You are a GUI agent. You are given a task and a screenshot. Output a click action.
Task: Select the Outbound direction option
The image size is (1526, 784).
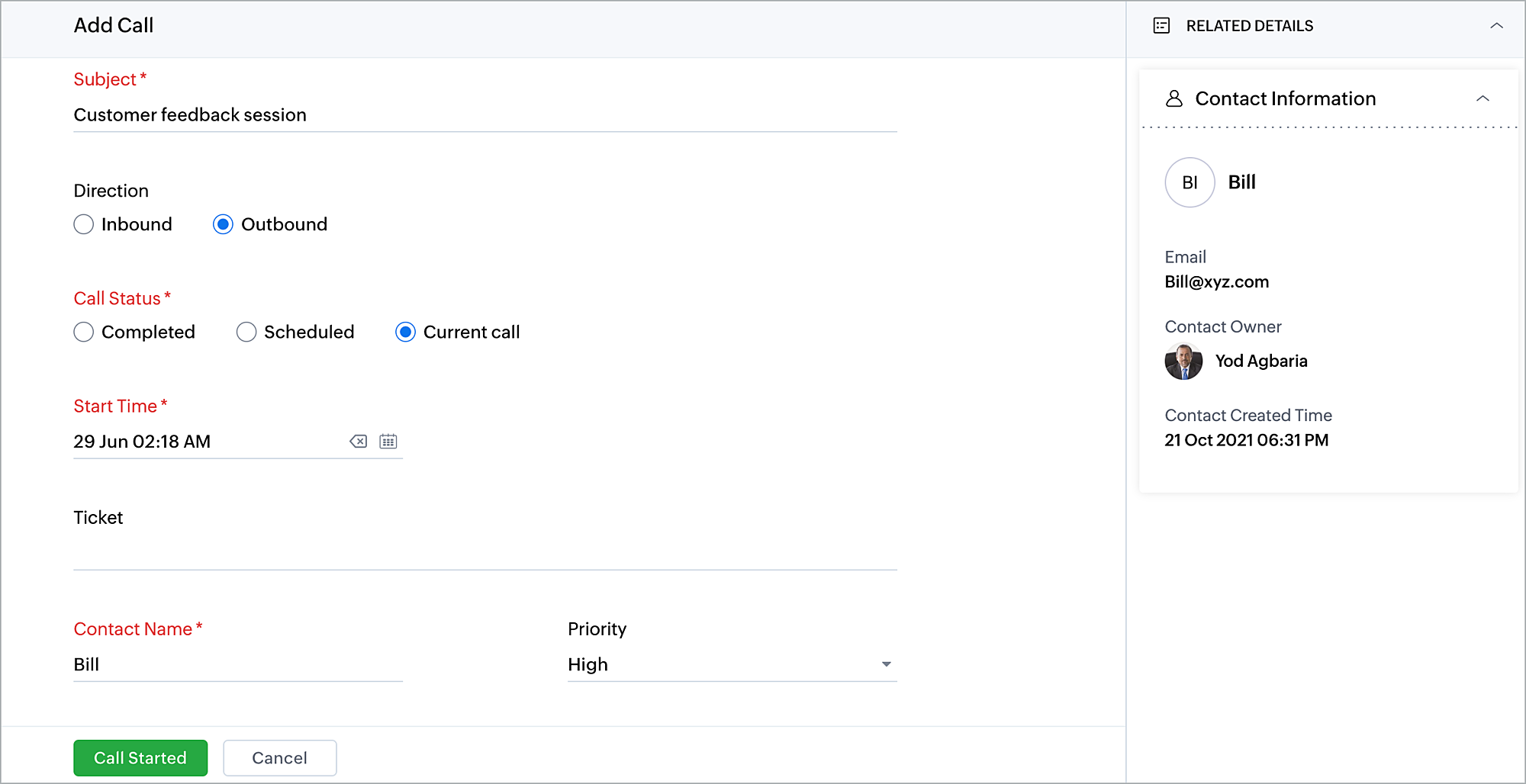coord(223,224)
